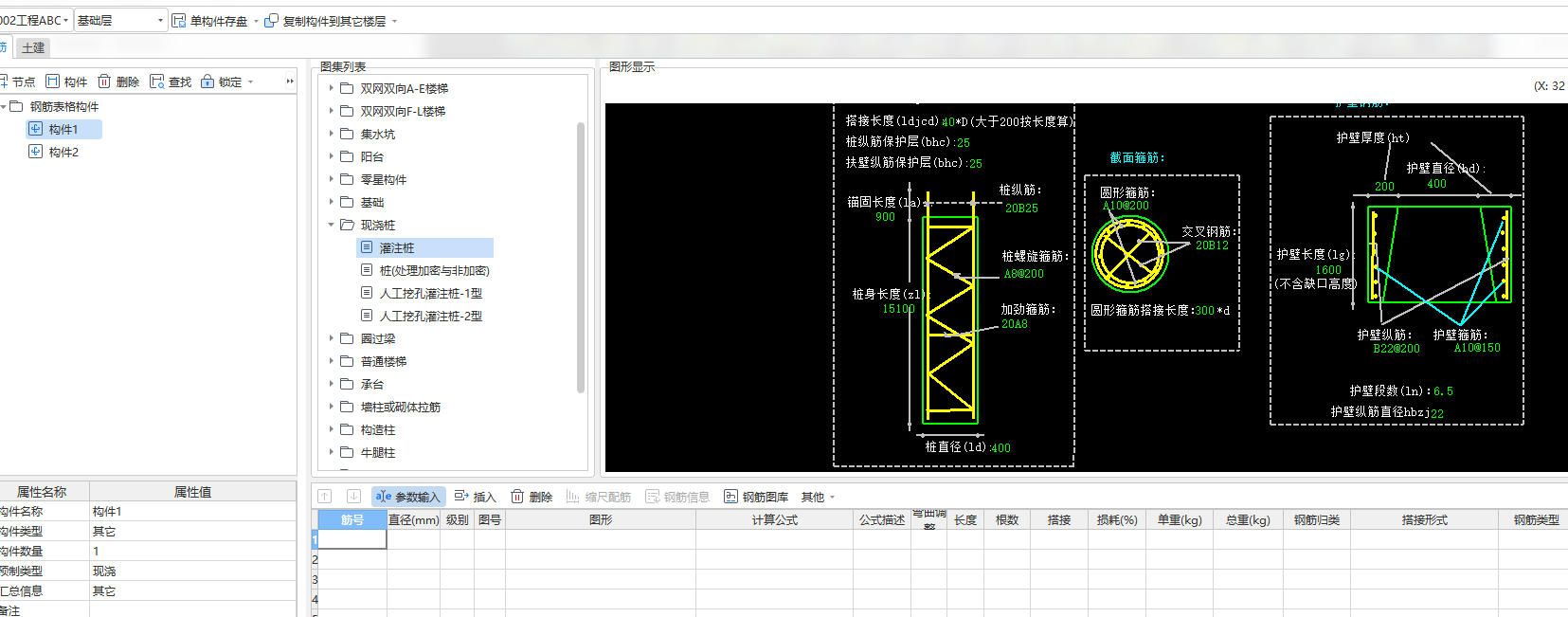Viewport: 1568px width, 617px height.
Task: Expand the 集水坑 folder
Action: click(331, 134)
